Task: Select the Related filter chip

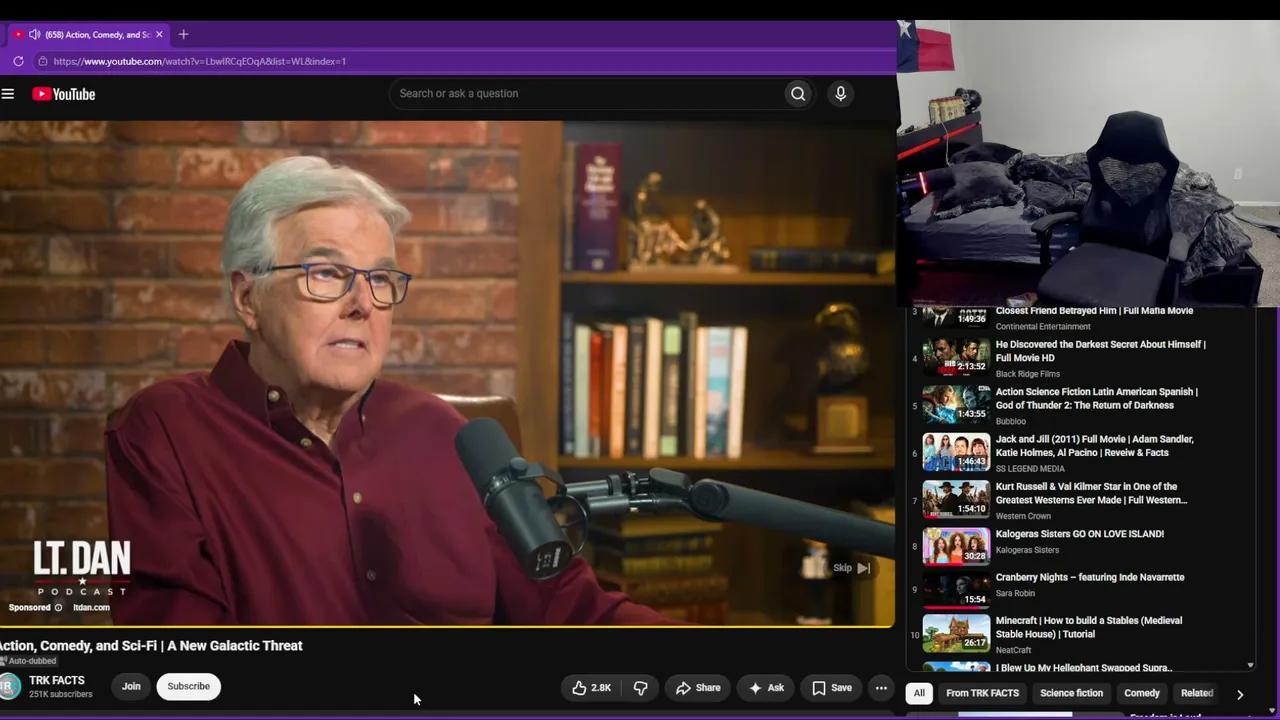Action: 1196,693
